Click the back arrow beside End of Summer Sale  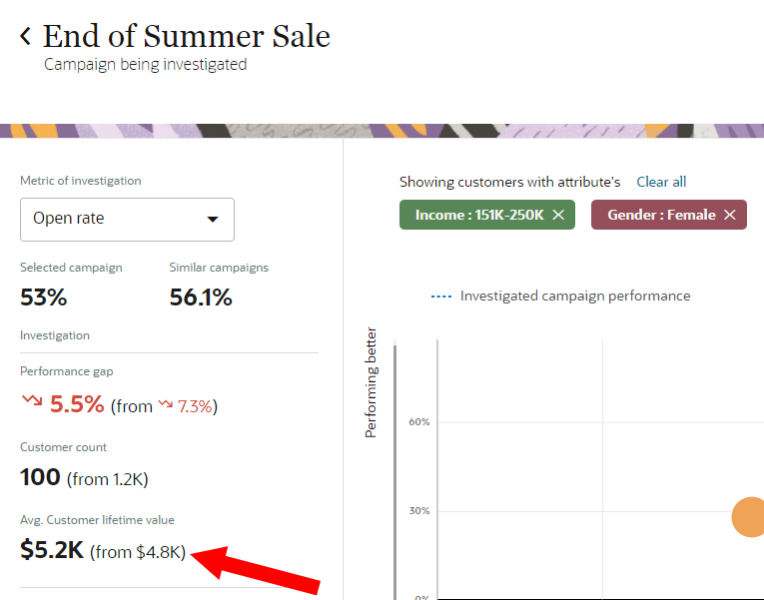(x=25, y=37)
